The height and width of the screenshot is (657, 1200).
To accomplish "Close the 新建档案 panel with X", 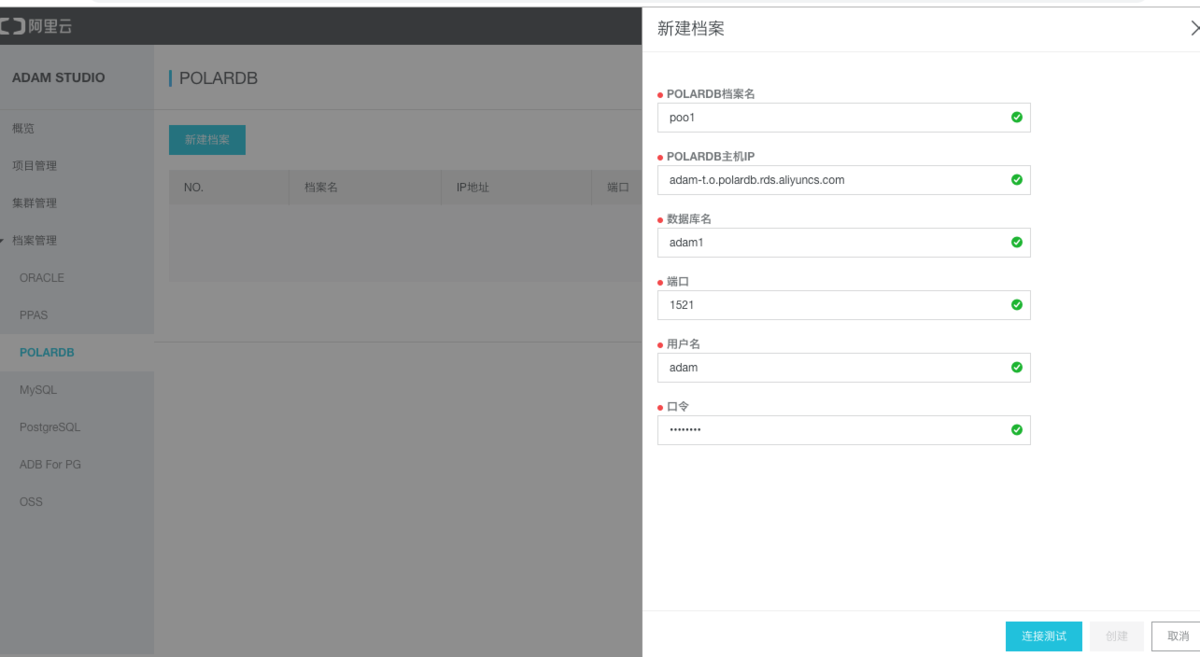I will [x=1195, y=29].
